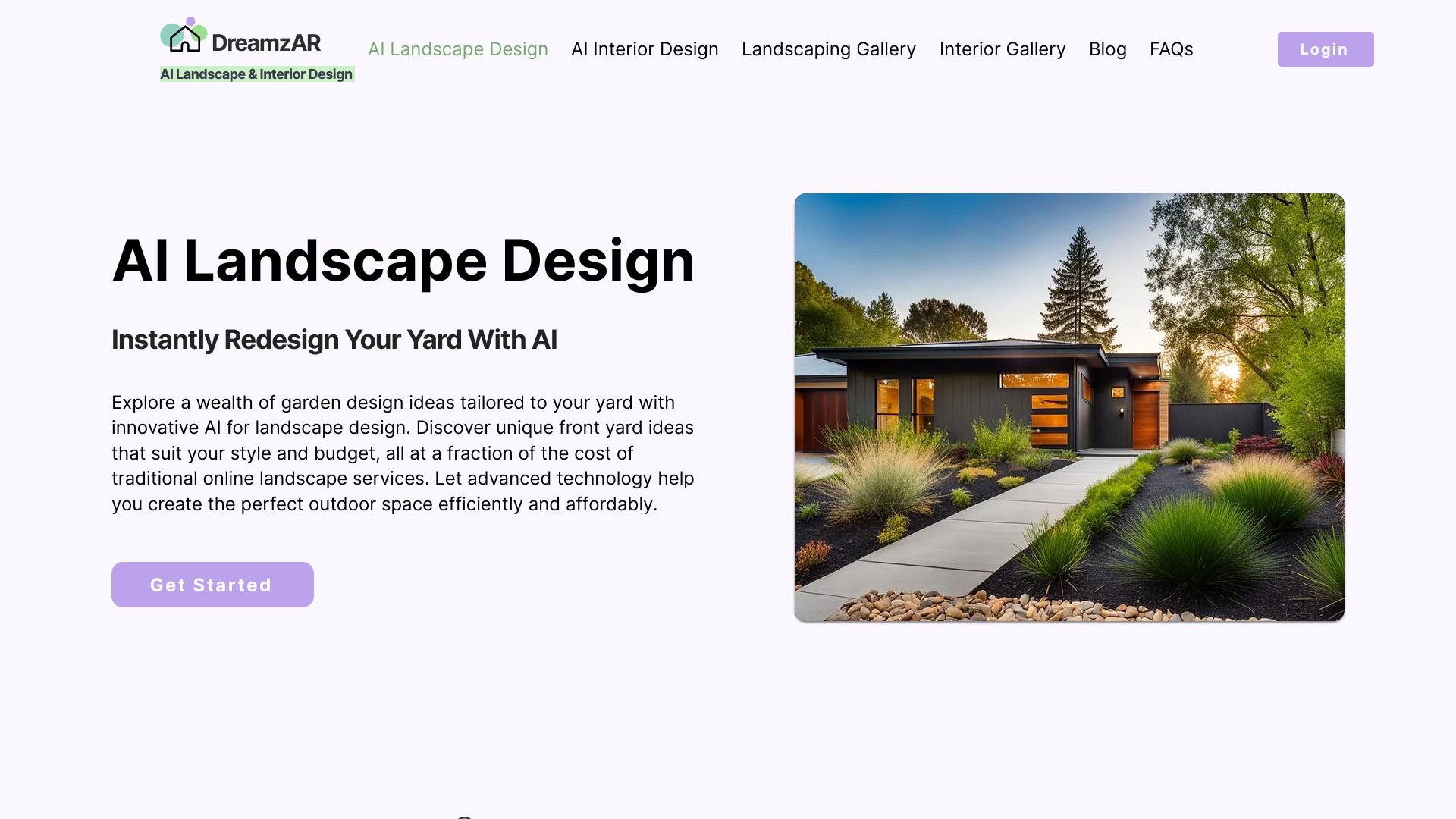1456x819 pixels.
Task: Click the AI Landscape Design nav icon
Action: [x=457, y=48]
